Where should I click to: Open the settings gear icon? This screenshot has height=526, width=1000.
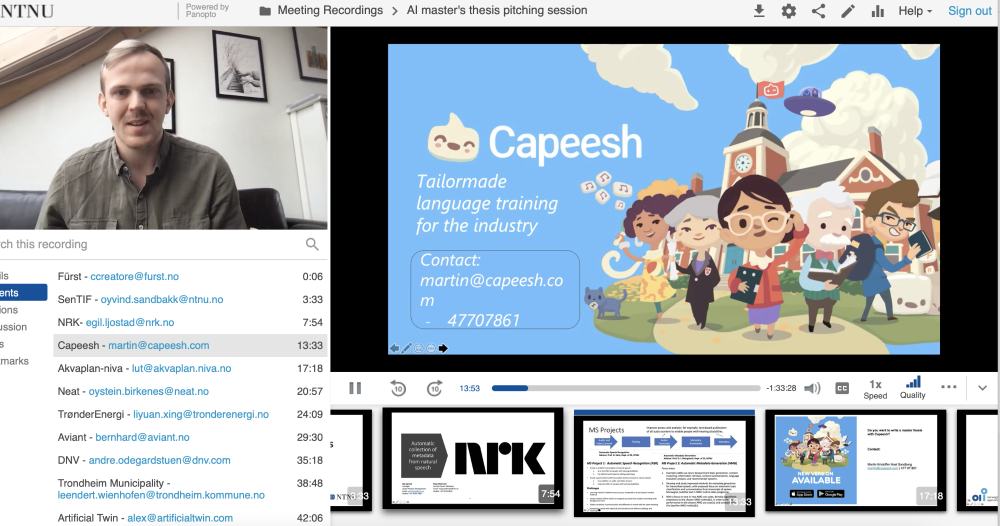coord(789,11)
